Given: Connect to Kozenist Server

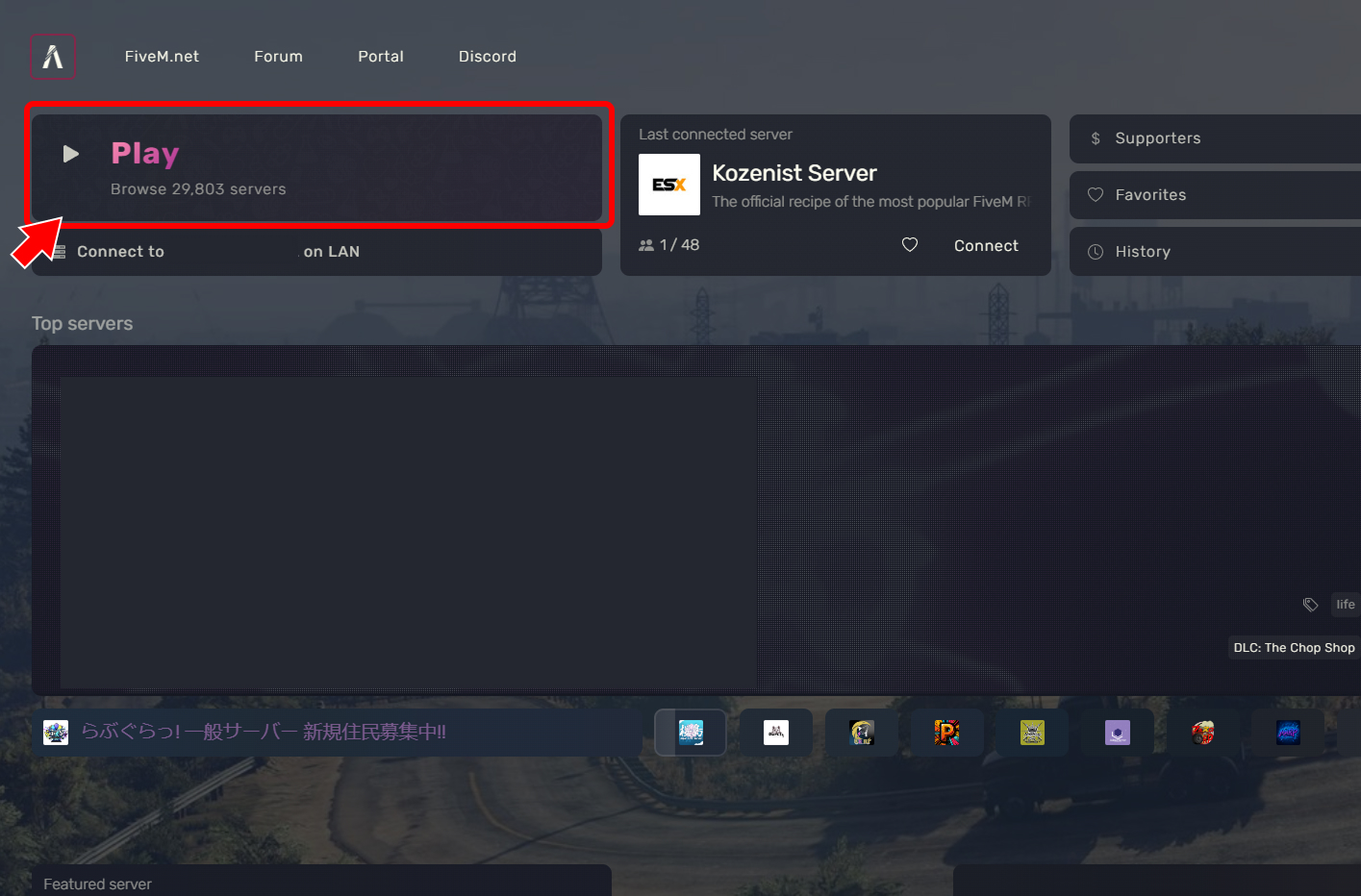Looking at the screenshot, I should tap(985, 245).
